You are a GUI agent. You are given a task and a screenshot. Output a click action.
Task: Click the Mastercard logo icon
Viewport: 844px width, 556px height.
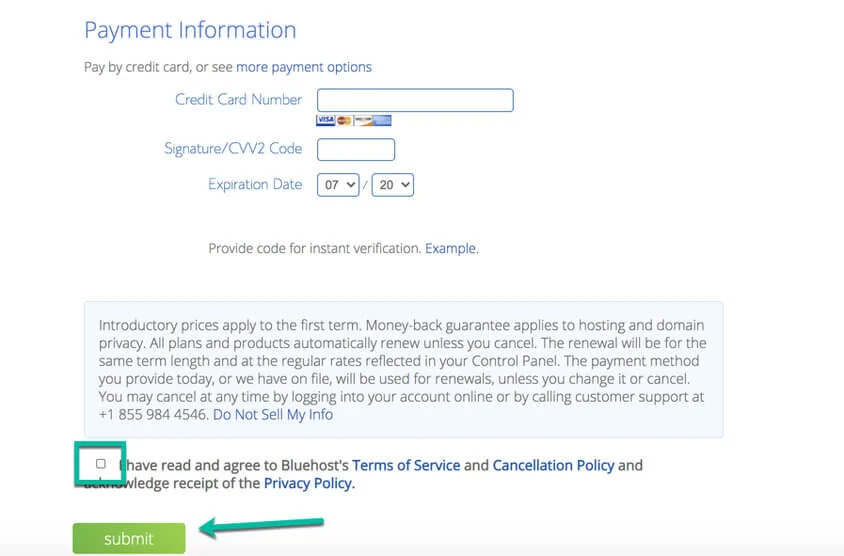point(344,121)
